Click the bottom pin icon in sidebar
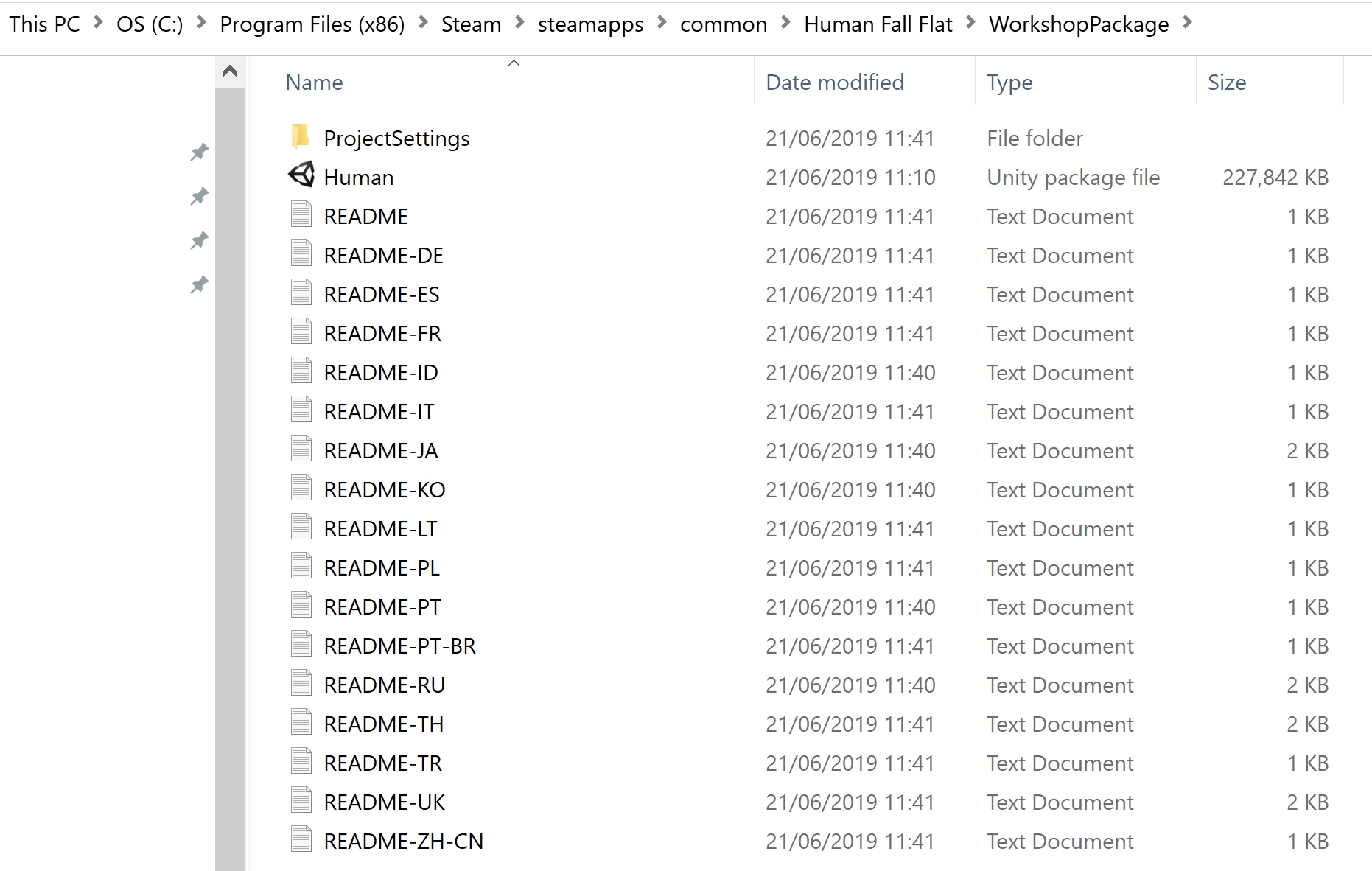The image size is (1372, 871). pos(199,284)
